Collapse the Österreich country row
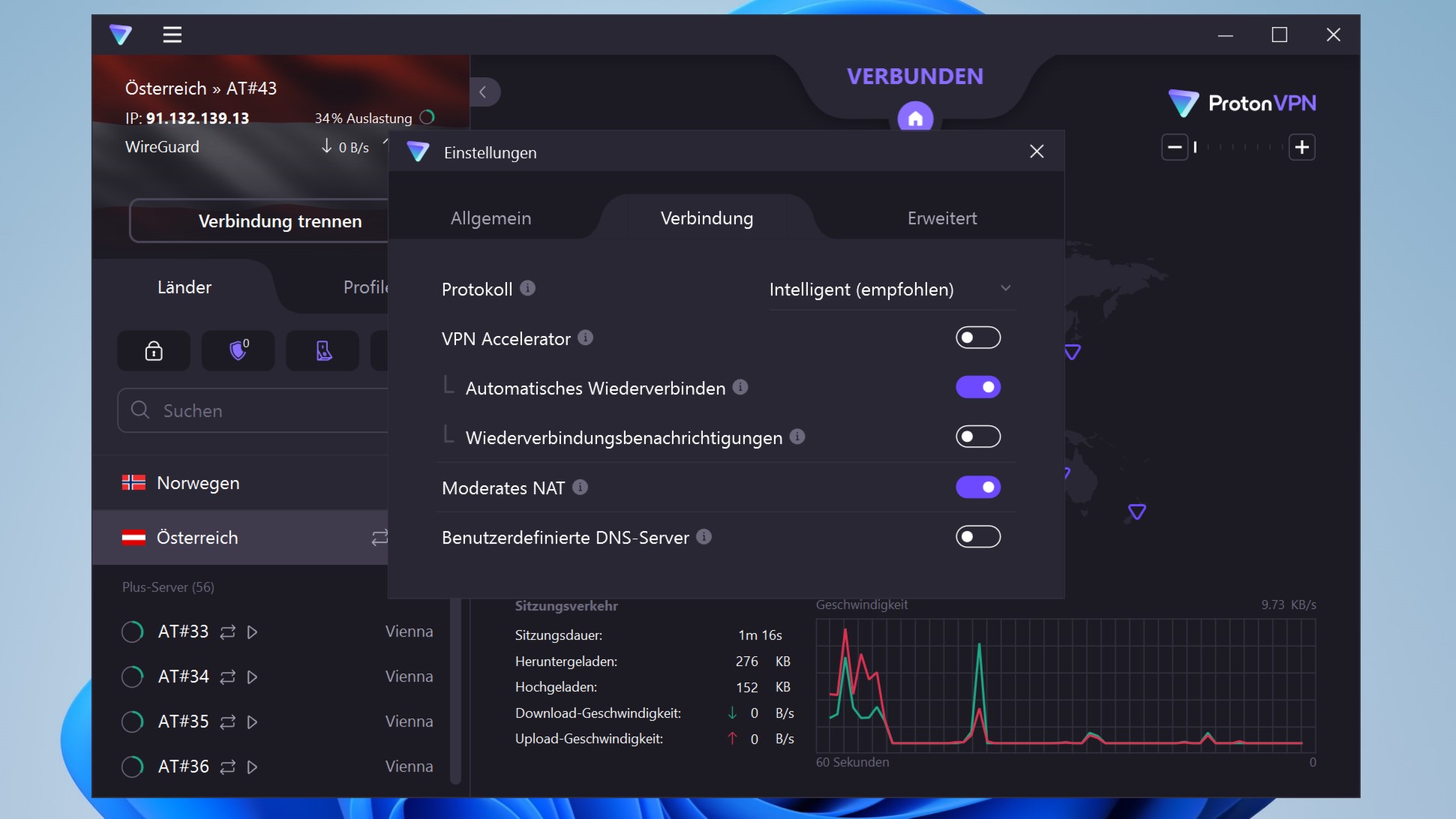 (x=240, y=538)
